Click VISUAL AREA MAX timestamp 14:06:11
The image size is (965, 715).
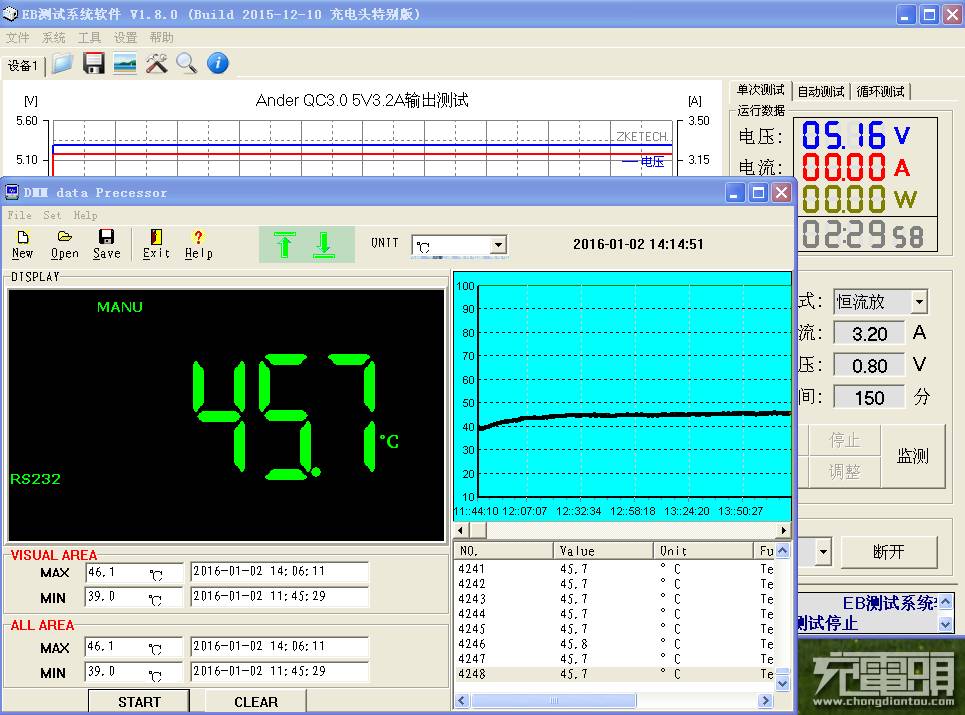pos(279,572)
